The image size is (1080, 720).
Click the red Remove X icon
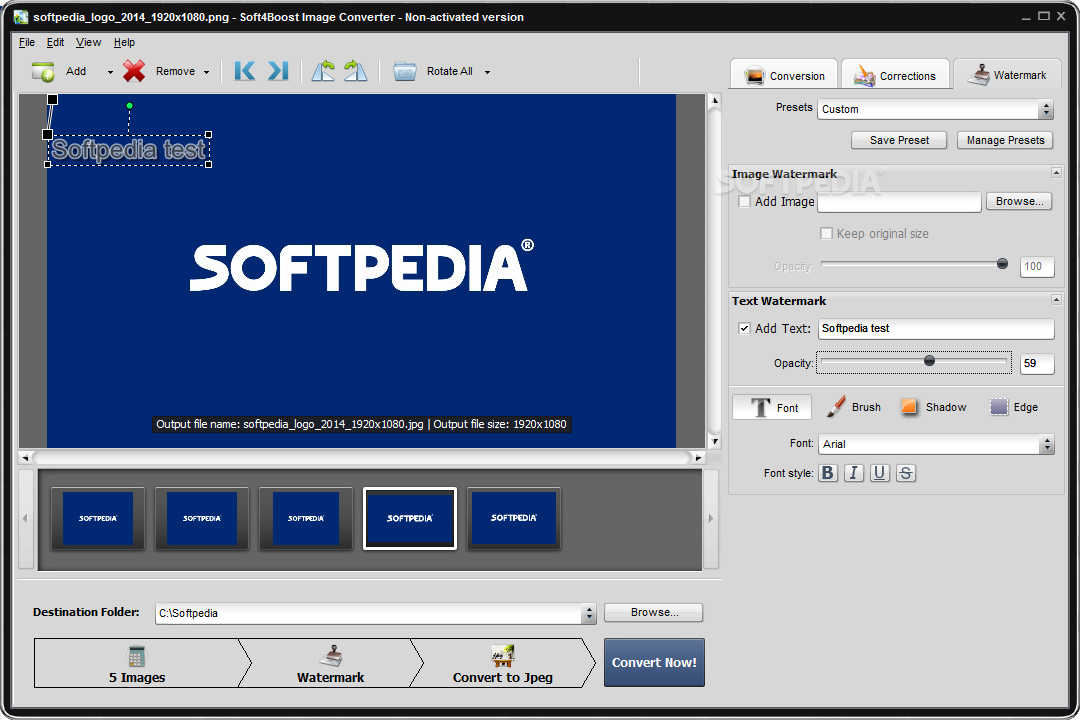(134, 71)
